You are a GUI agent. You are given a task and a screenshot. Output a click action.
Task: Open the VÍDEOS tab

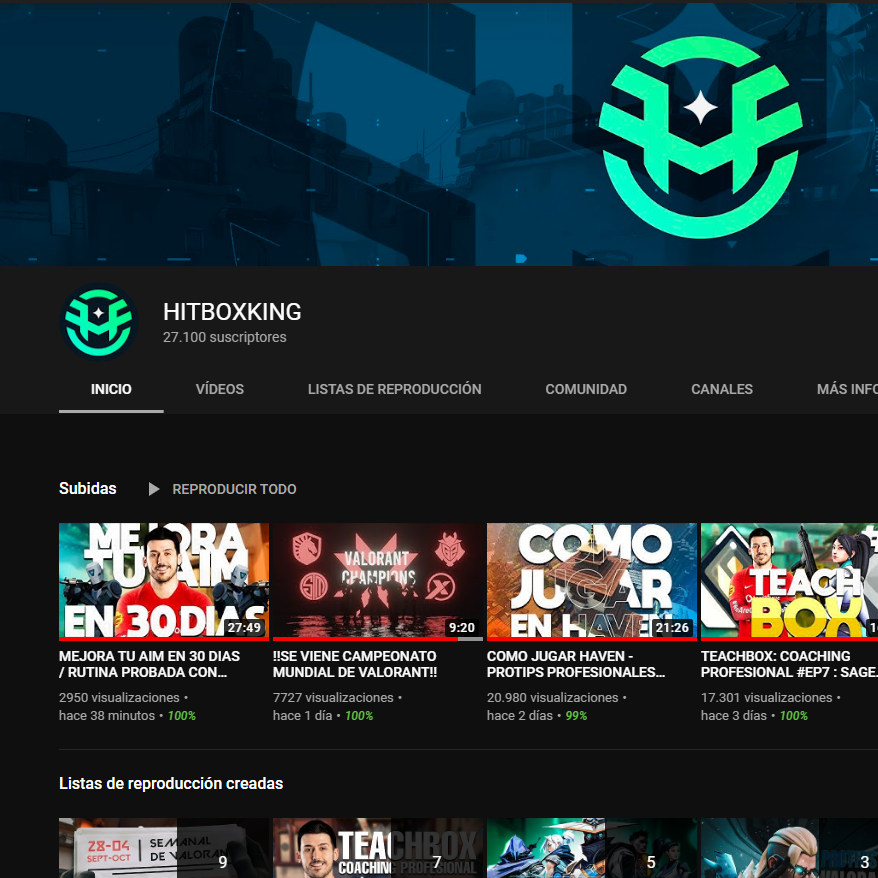220,389
